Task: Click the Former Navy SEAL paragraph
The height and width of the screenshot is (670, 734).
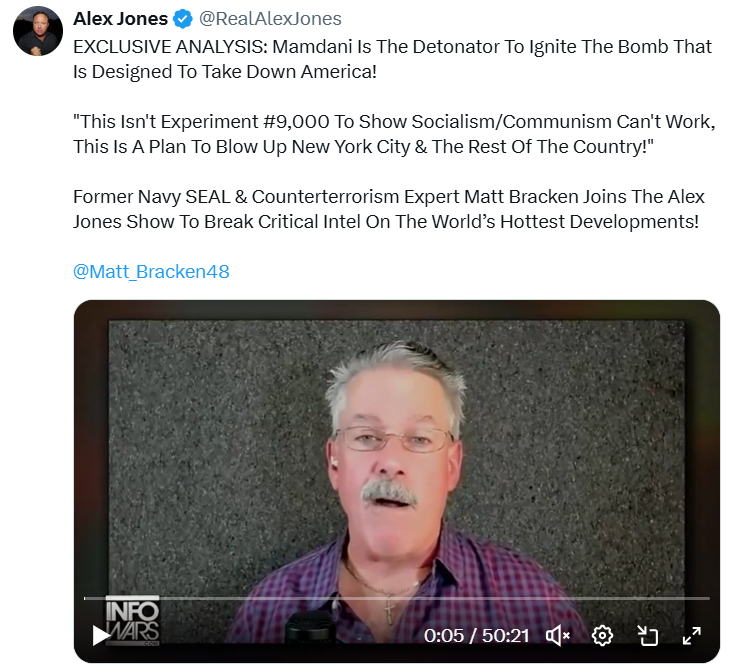Action: (389, 209)
